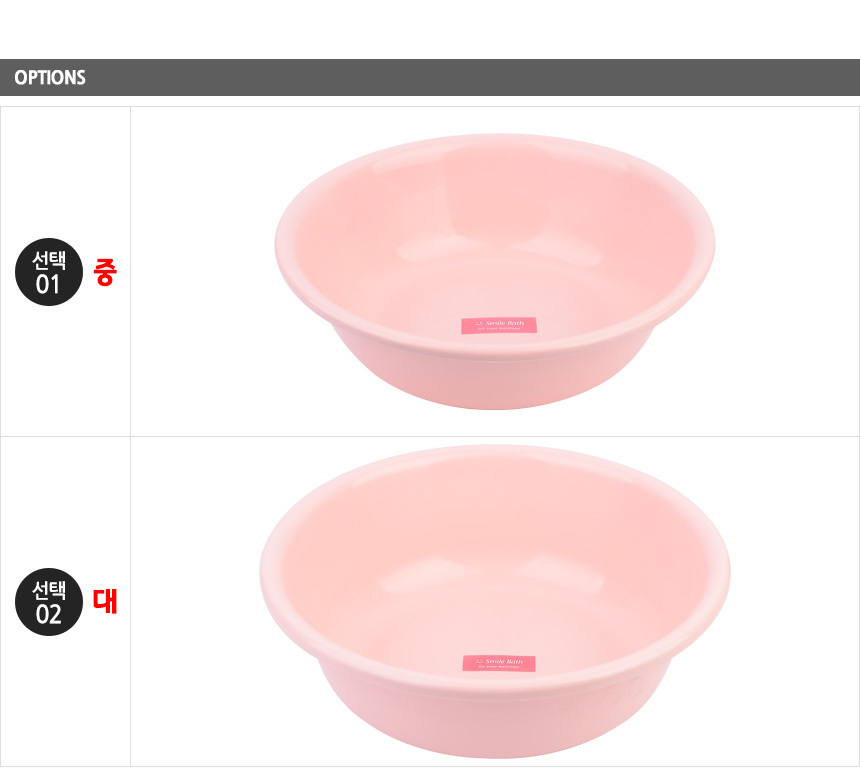The width and height of the screenshot is (860, 768).
Task: Select the red 대 size label
Action: click(x=105, y=602)
